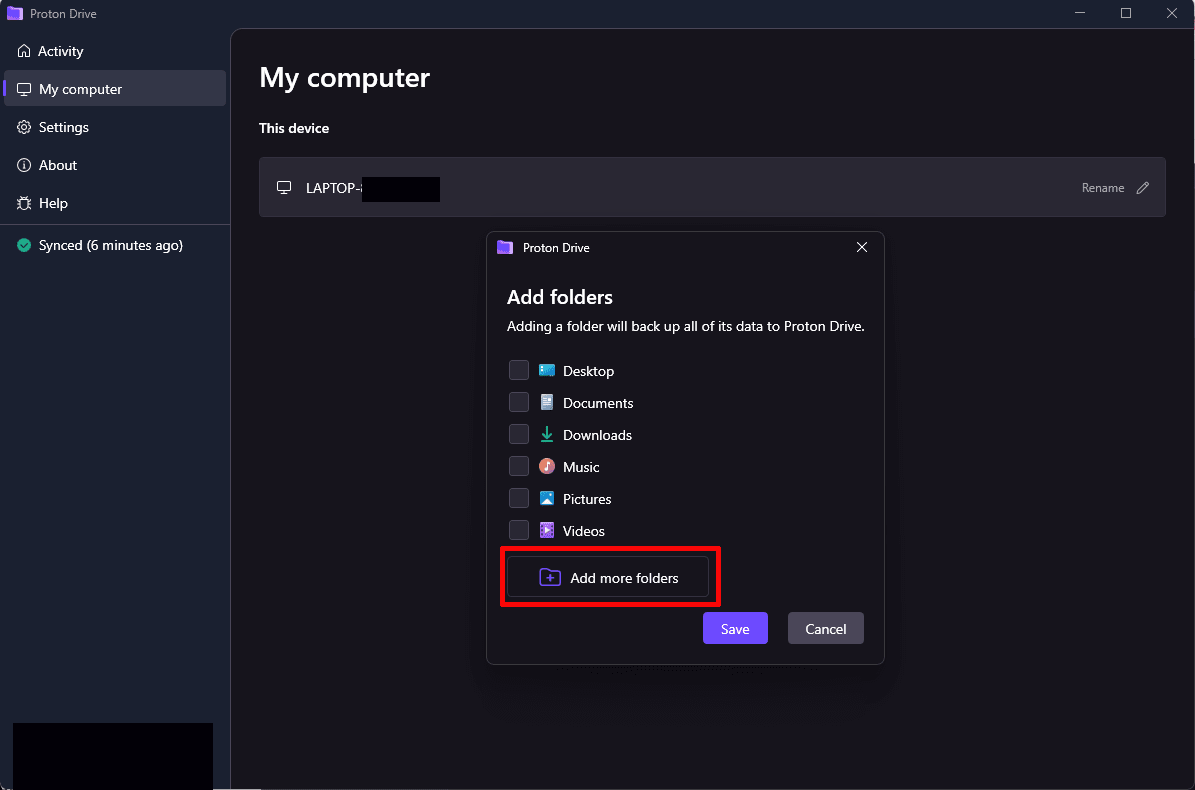Select the Videos folder checkbox

click(x=518, y=530)
